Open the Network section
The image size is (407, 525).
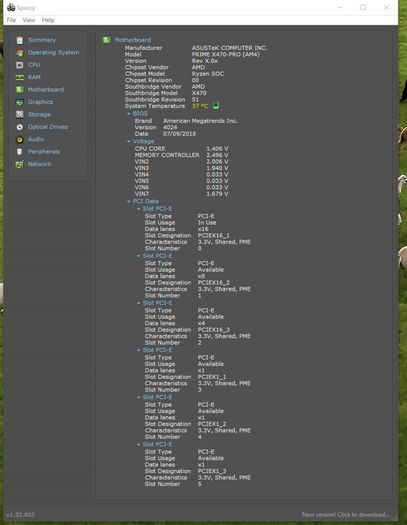click(39, 164)
